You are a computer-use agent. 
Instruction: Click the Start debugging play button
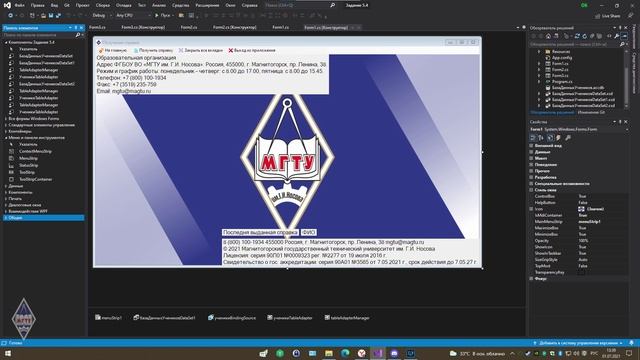coord(157,16)
